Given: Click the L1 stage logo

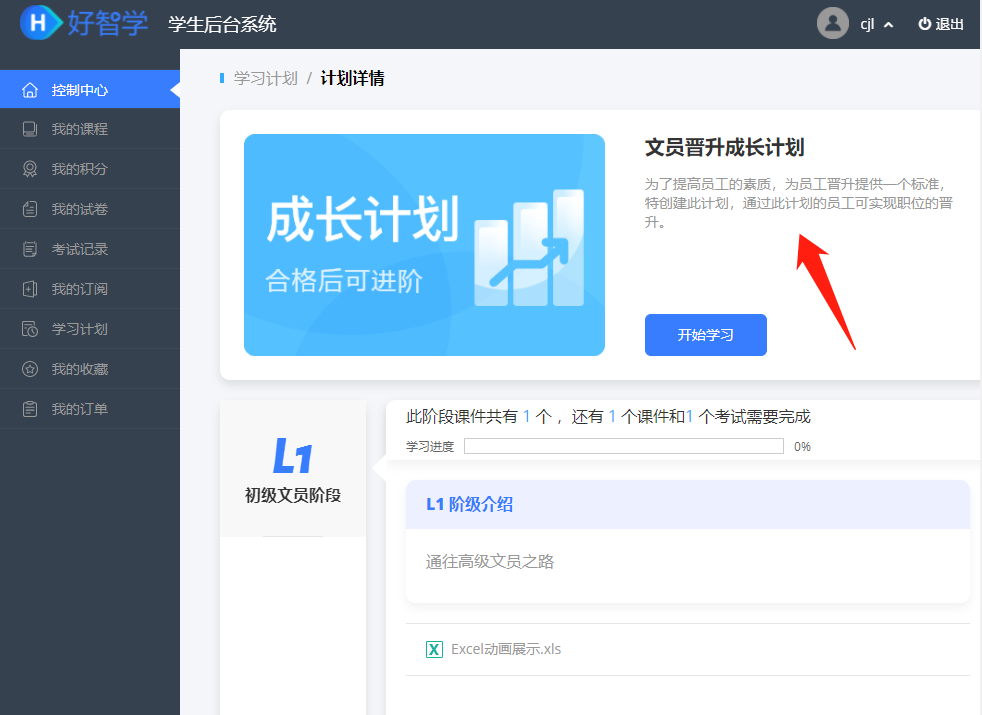Looking at the screenshot, I should (292, 456).
